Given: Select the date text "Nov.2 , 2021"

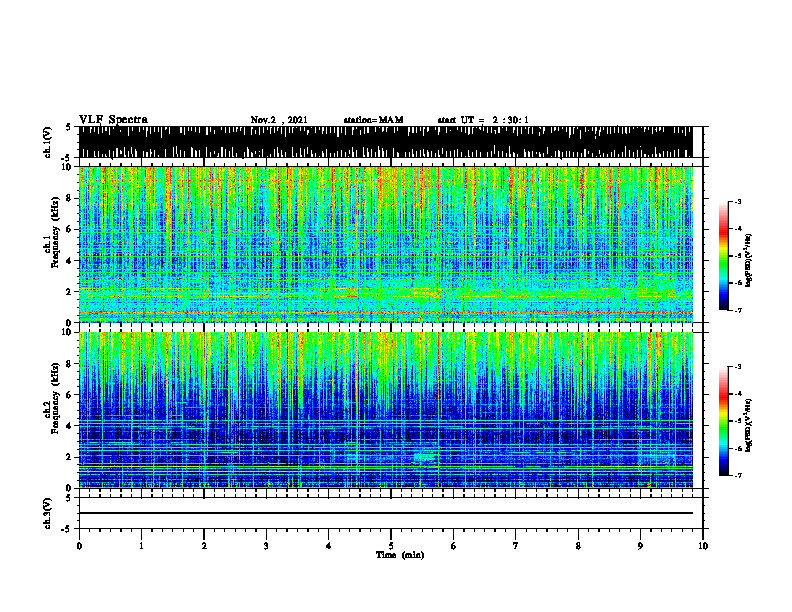Looking at the screenshot, I should (x=279, y=120).
